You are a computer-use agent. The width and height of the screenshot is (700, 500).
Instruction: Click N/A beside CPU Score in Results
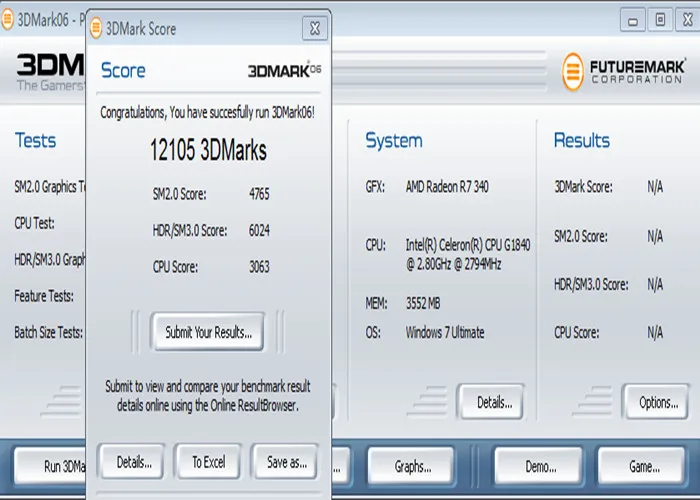(655, 332)
